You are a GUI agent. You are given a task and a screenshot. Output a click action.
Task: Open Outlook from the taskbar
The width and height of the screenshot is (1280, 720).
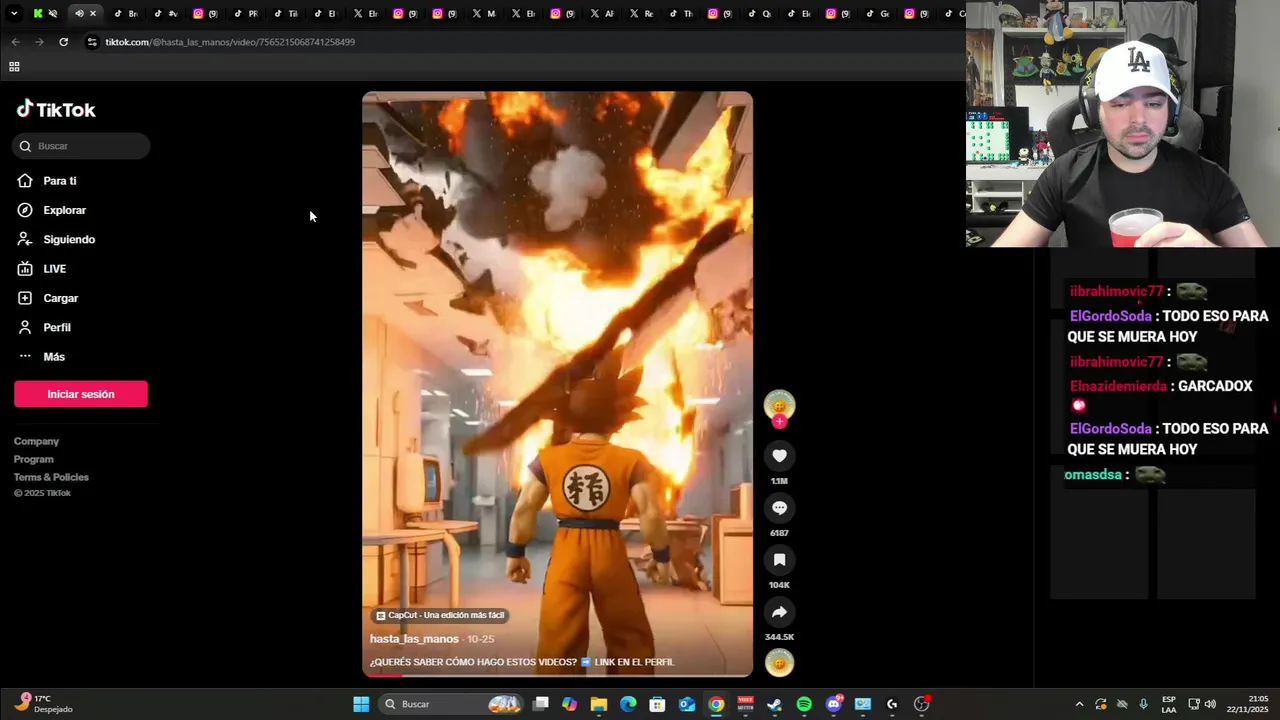click(x=687, y=704)
